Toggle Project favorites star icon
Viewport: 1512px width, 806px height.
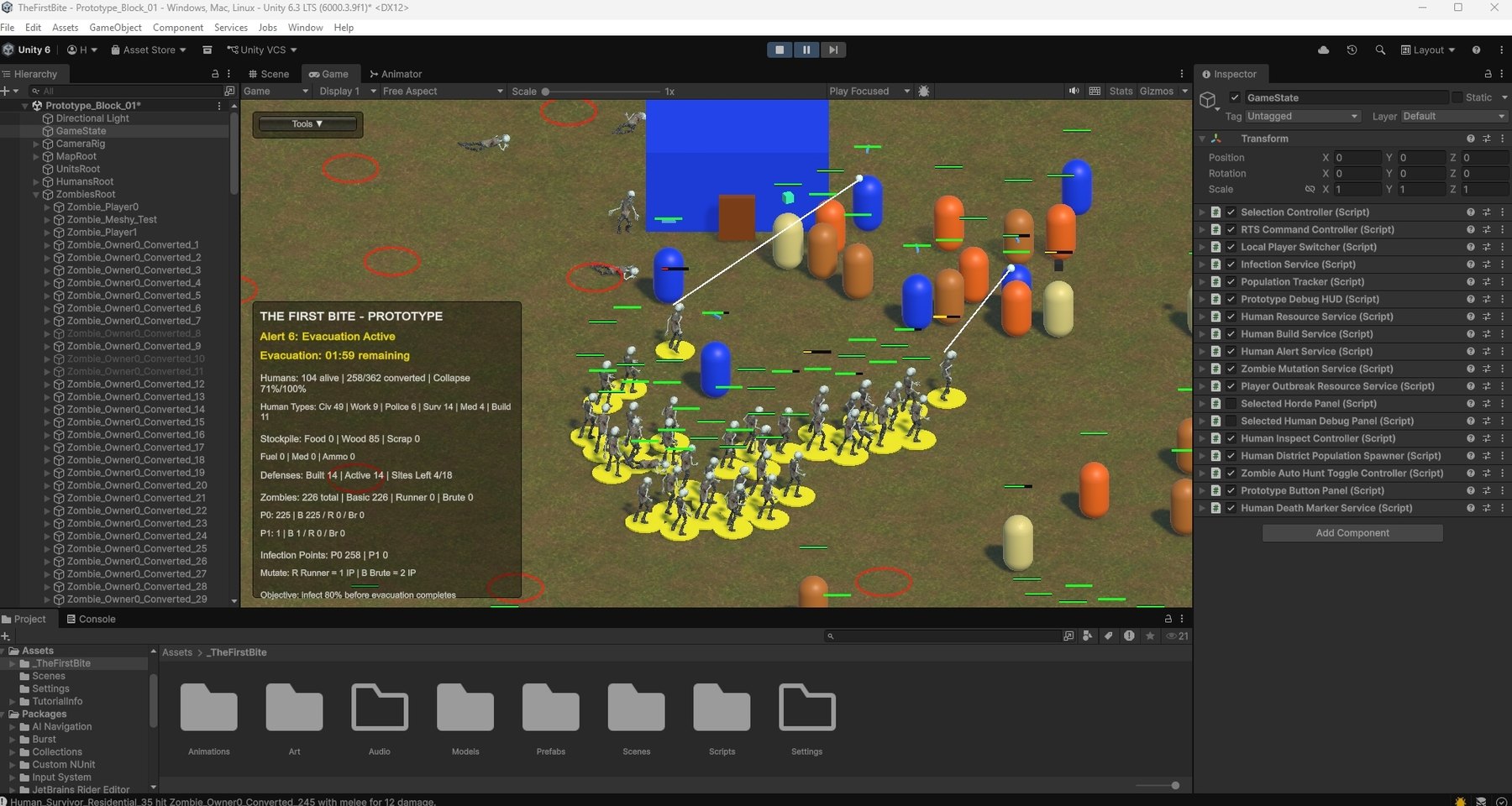click(1150, 636)
